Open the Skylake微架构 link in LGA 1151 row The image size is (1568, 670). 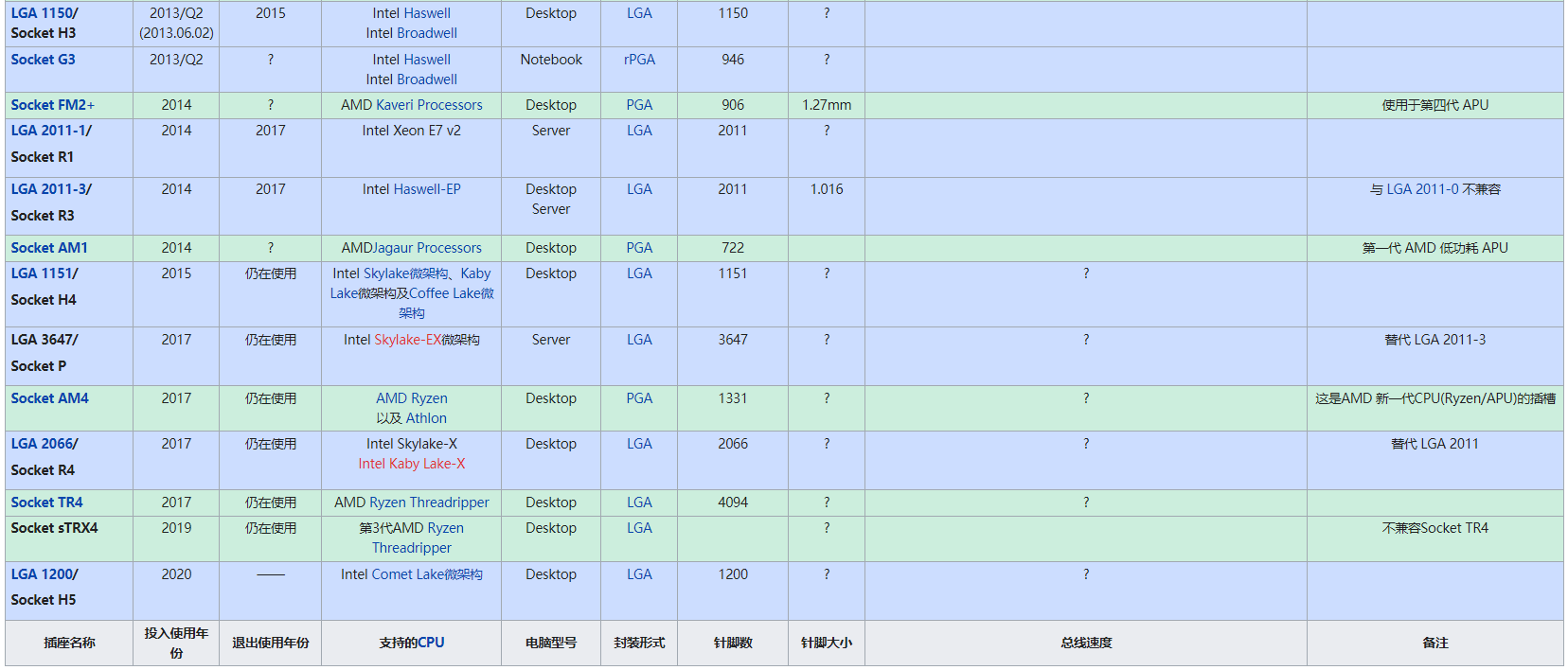(x=406, y=273)
